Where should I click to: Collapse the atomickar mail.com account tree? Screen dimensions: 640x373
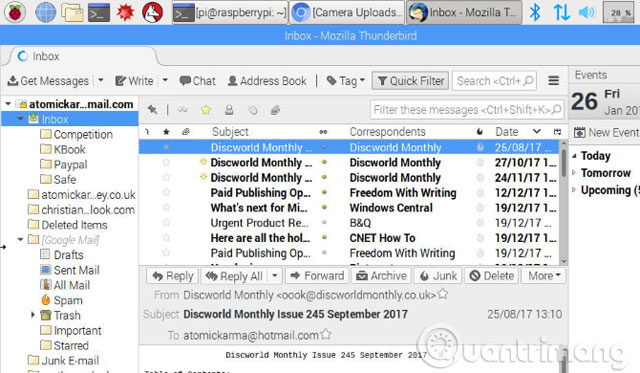[8, 104]
